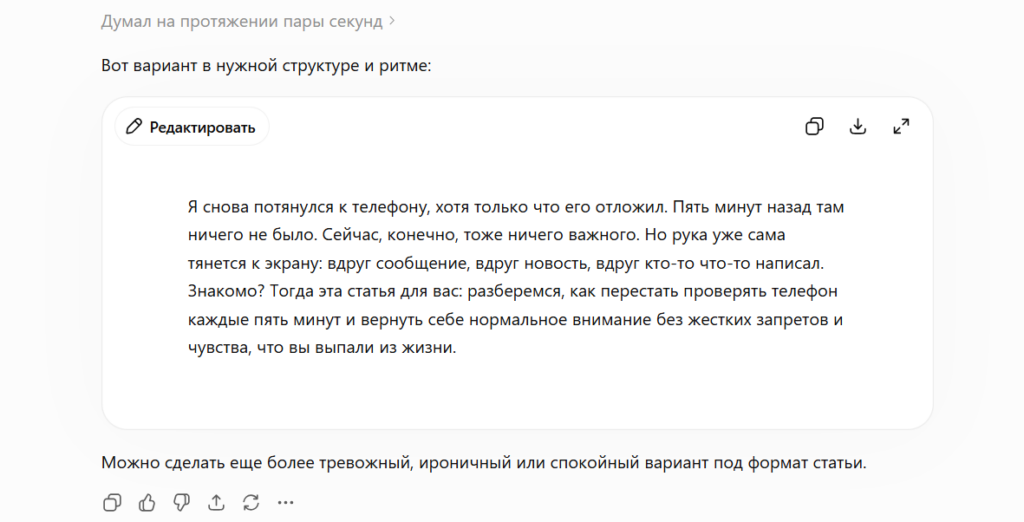This screenshot has height=522, width=1024.
Task: Copy the canvas text with the card's copy icon
Action: pos(814,126)
